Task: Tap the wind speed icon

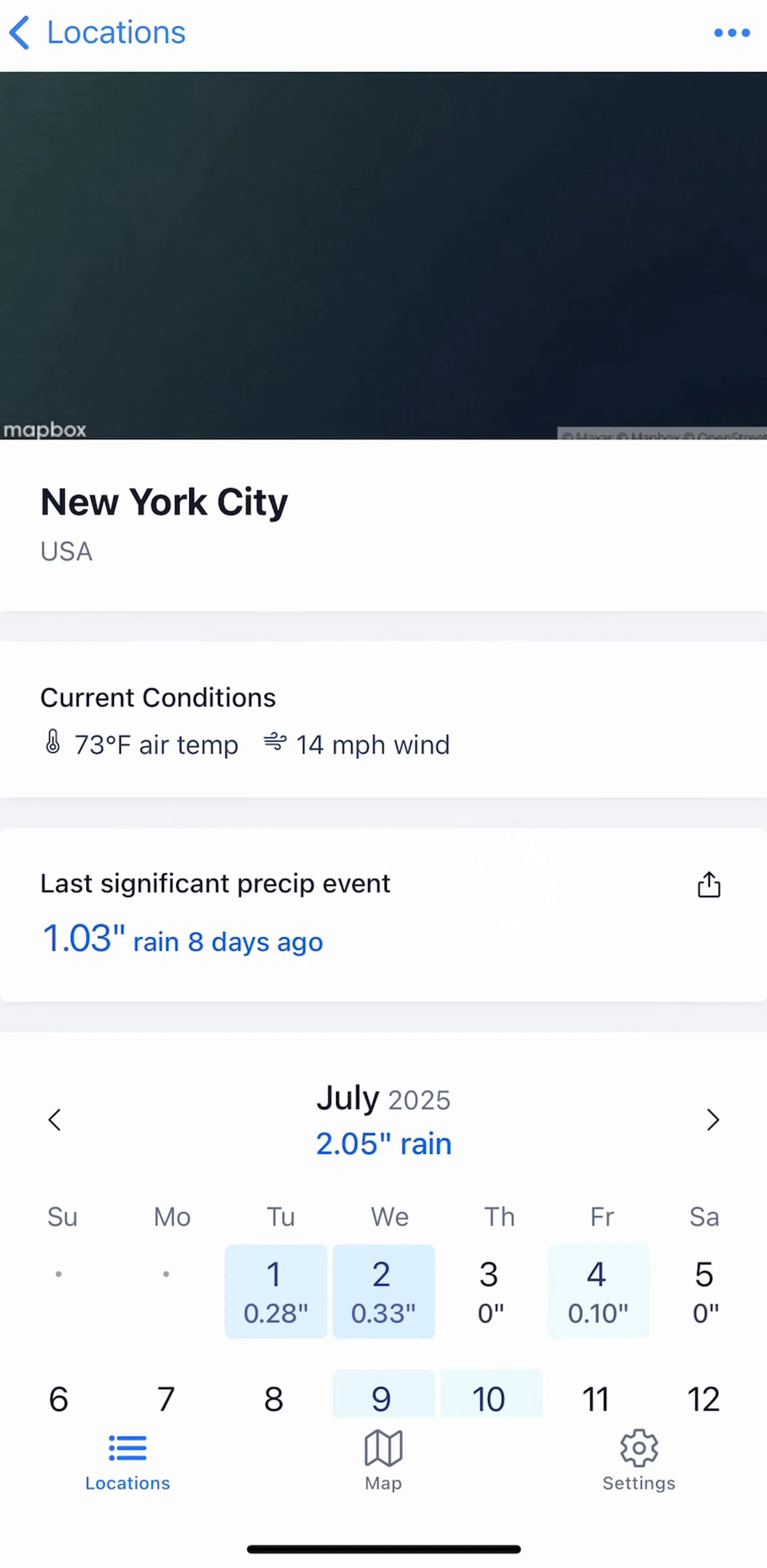Action: pos(275,742)
